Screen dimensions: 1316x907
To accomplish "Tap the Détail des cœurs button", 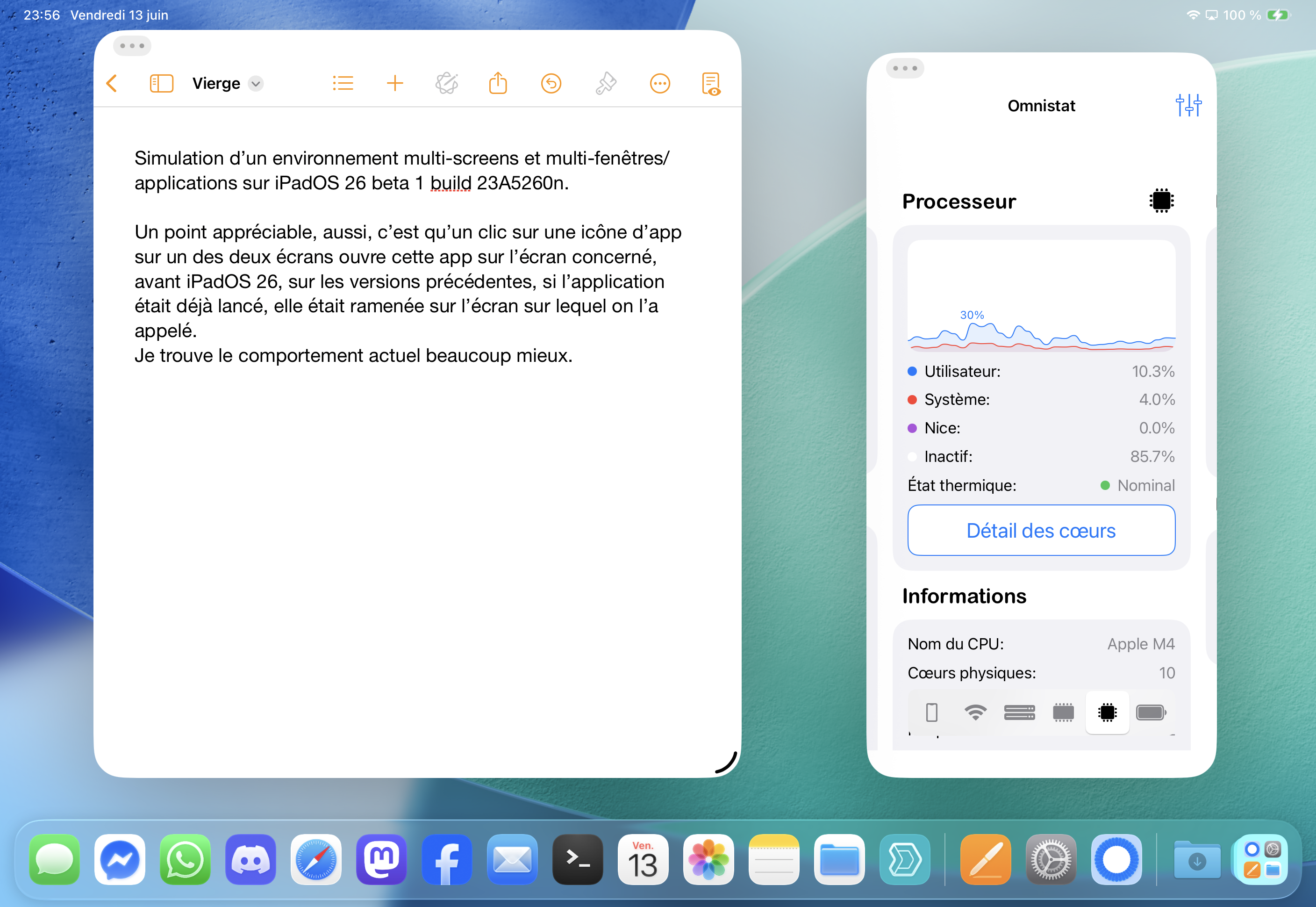I will point(1041,530).
